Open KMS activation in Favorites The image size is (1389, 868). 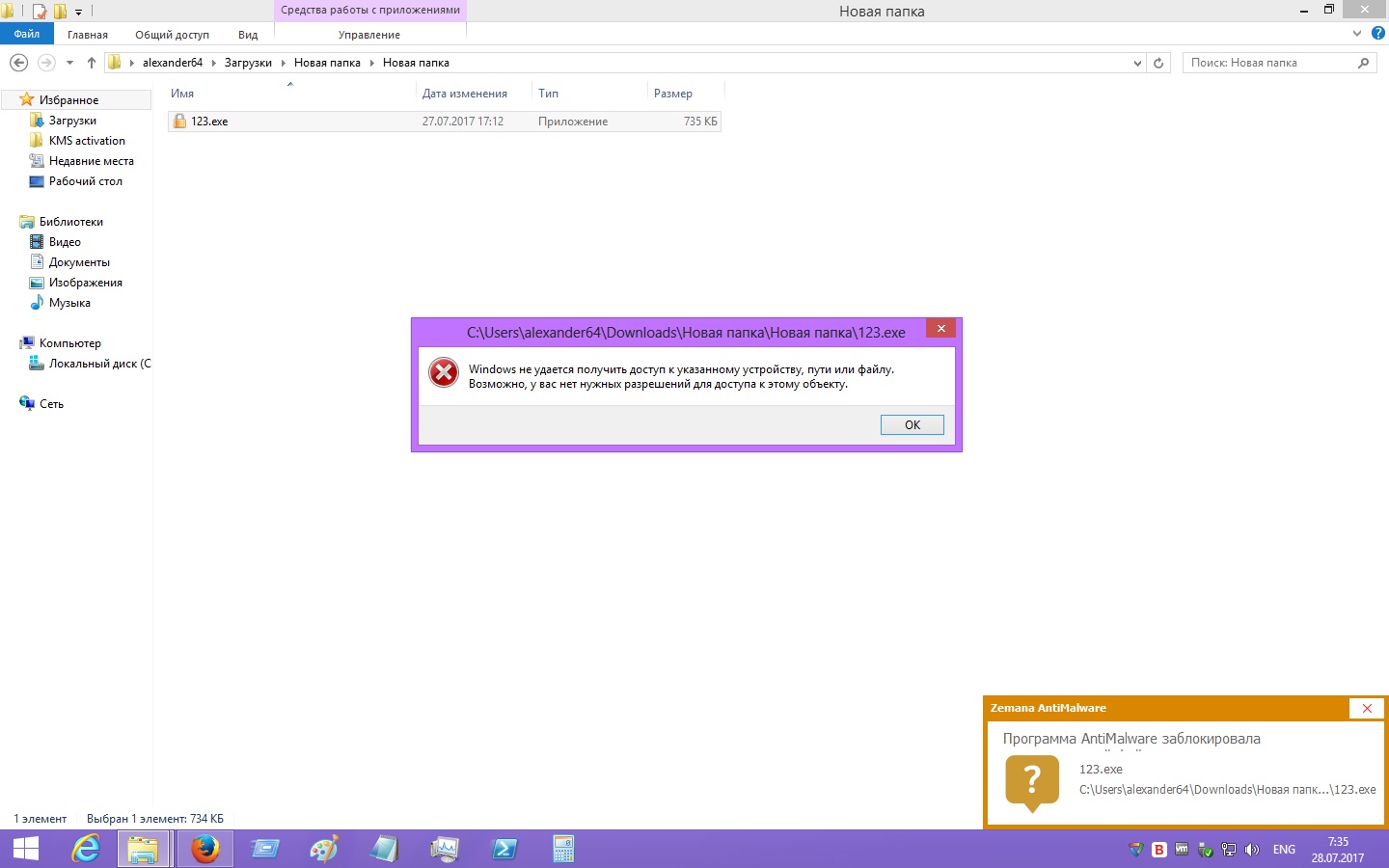pos(87,141)
